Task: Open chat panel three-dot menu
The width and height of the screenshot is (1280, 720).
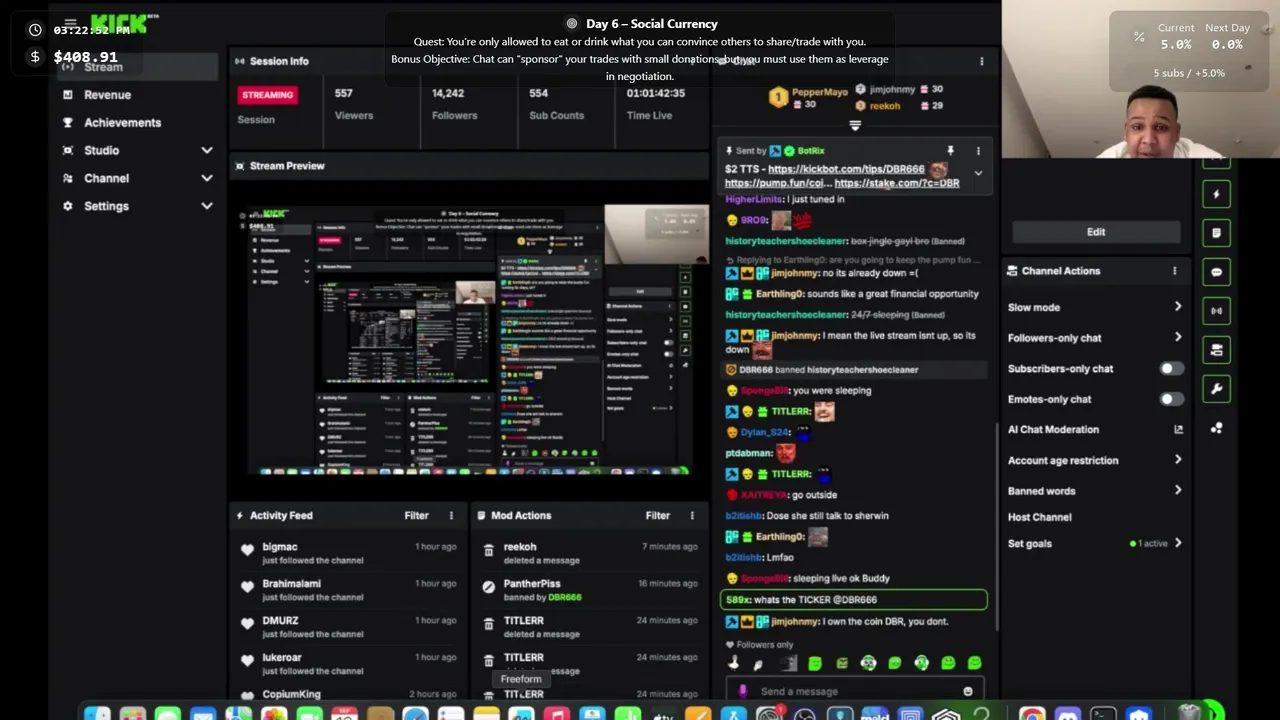Action: click(x=981, y=62)
